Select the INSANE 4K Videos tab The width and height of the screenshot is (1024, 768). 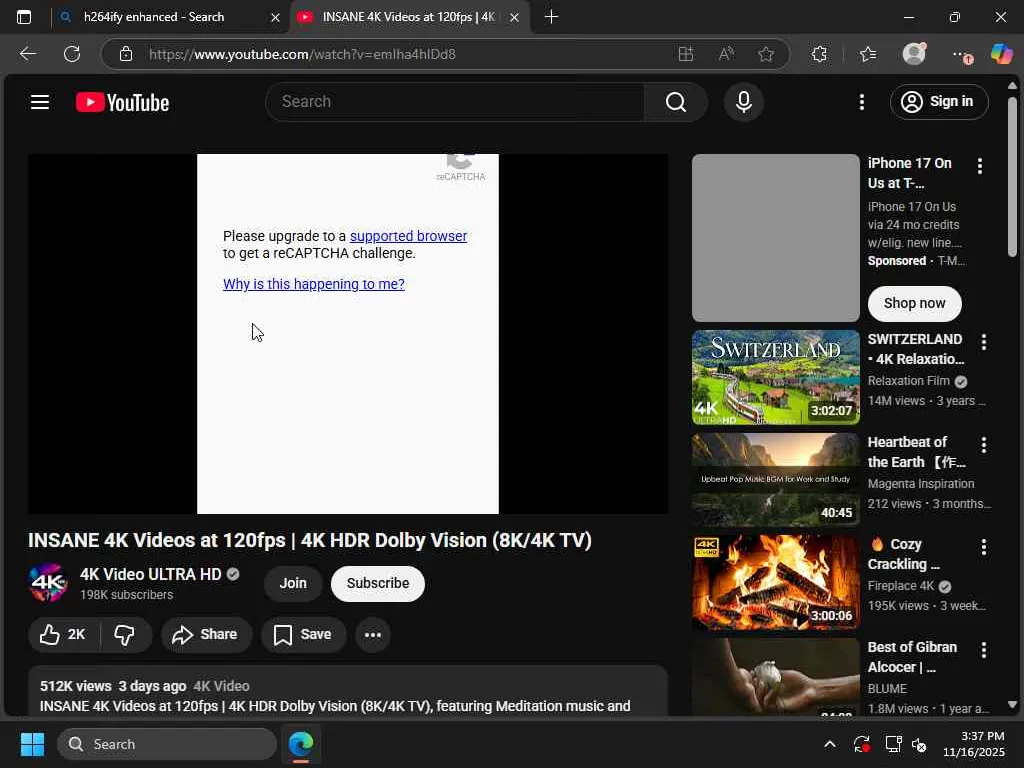pos(408,17)
